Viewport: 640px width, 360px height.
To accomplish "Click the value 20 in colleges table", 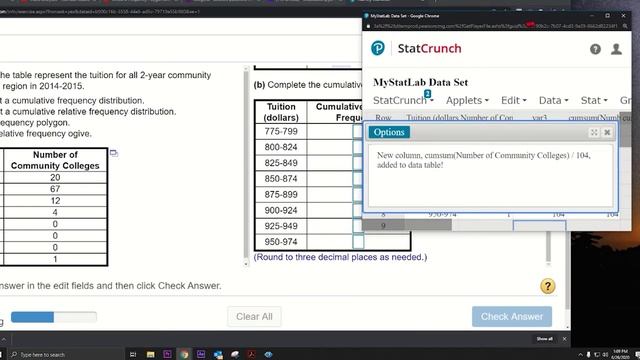I will [x=55, y=178].
